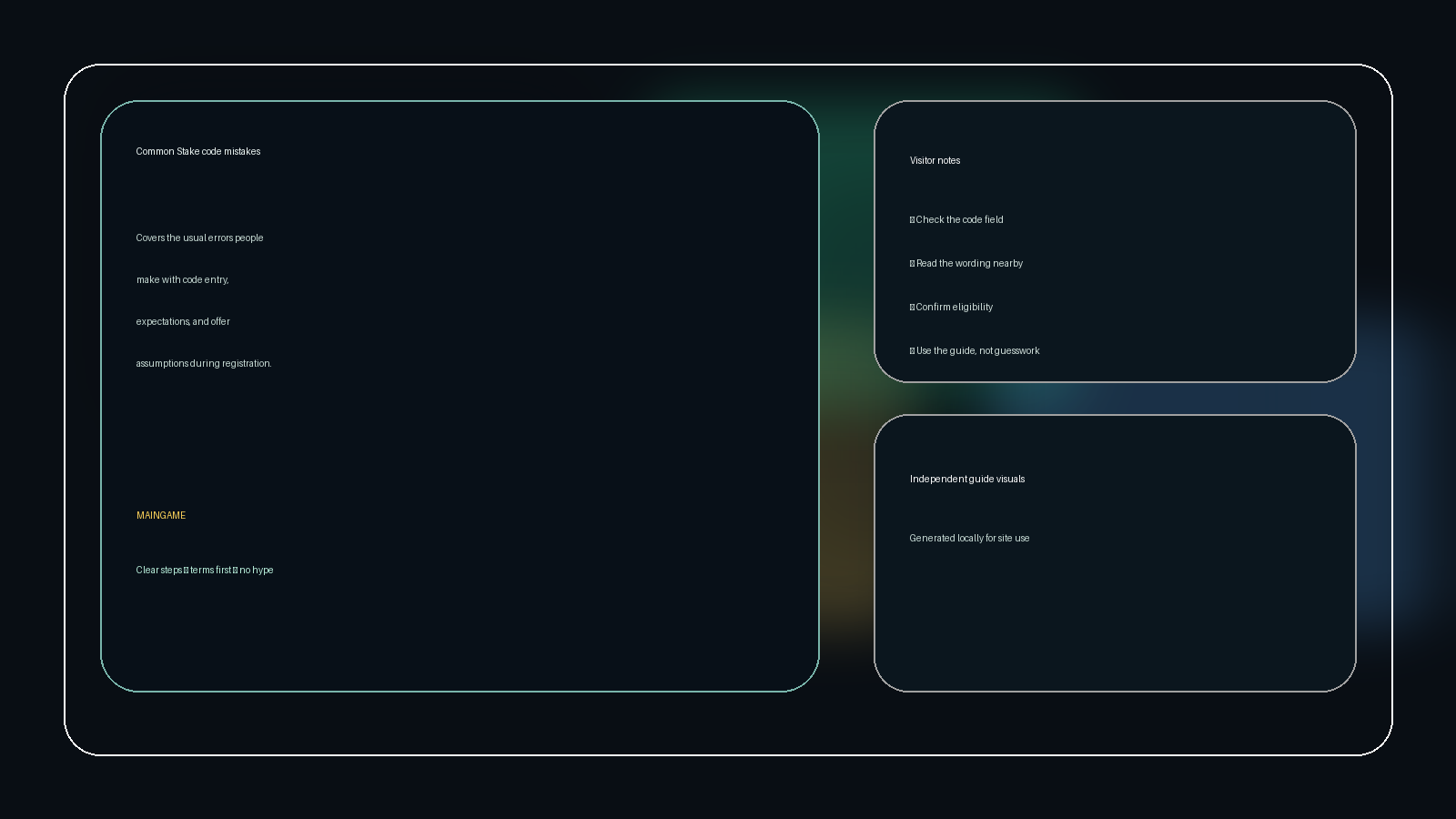Select the 'Confirm eligibility' note
1456x819 pixels.
point(951,307)
